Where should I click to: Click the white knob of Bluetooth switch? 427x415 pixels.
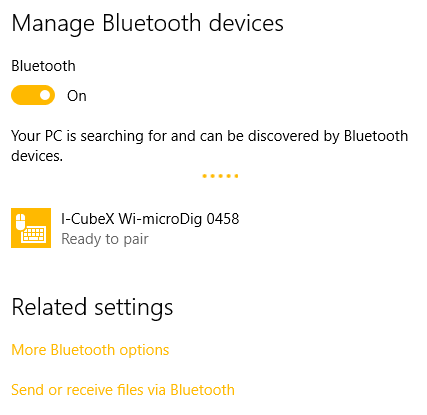coord(45,95)
